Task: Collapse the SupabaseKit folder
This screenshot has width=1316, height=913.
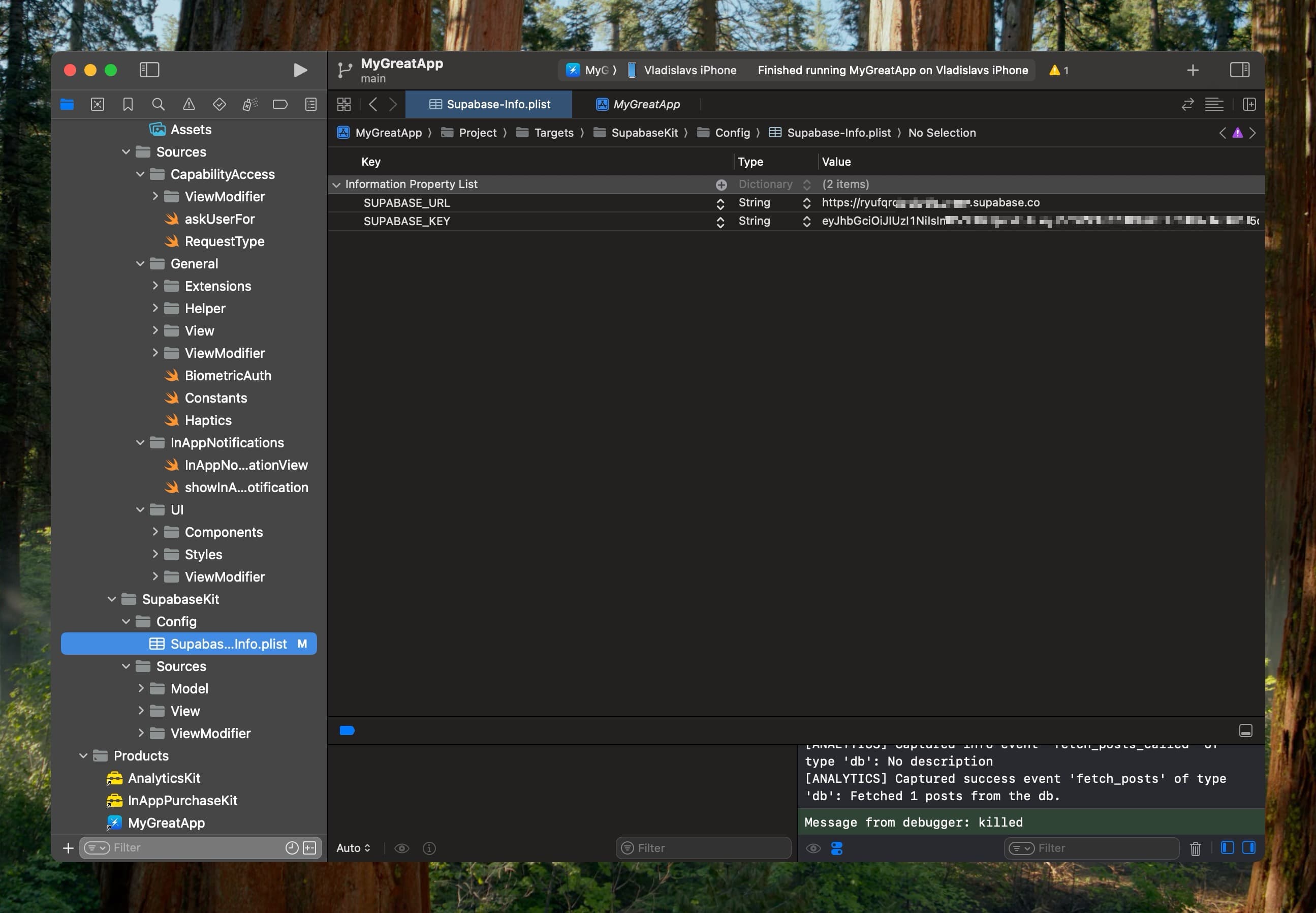Action: click(x=111, y=599)
